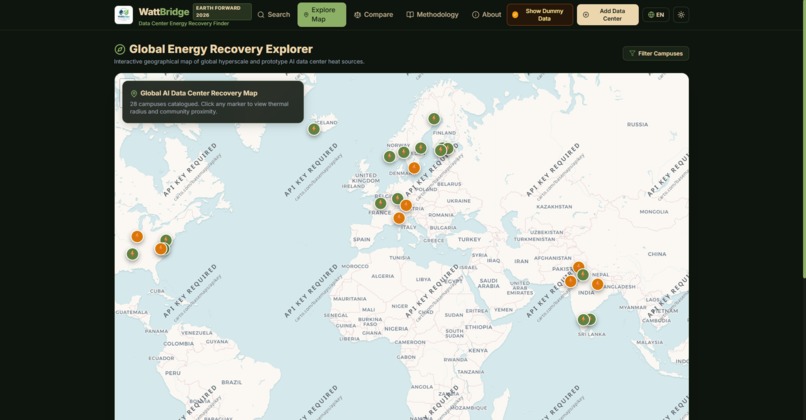Select the orange marker in western India
Viewport: 806px width, 420px height.
click(571, 281)
